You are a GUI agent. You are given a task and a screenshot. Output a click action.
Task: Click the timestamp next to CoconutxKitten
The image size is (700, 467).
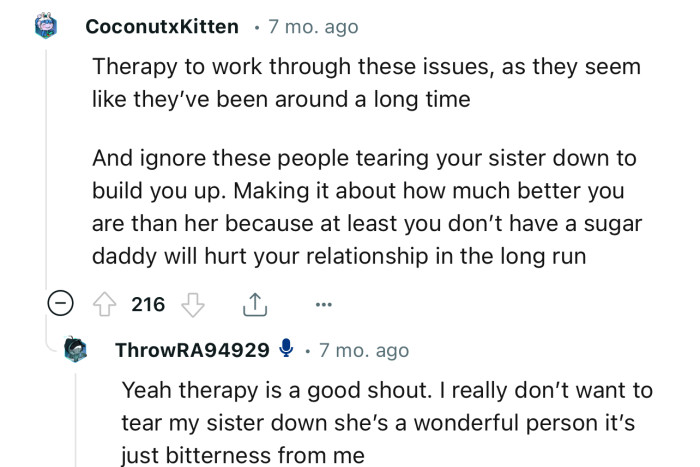pos(312,28)
